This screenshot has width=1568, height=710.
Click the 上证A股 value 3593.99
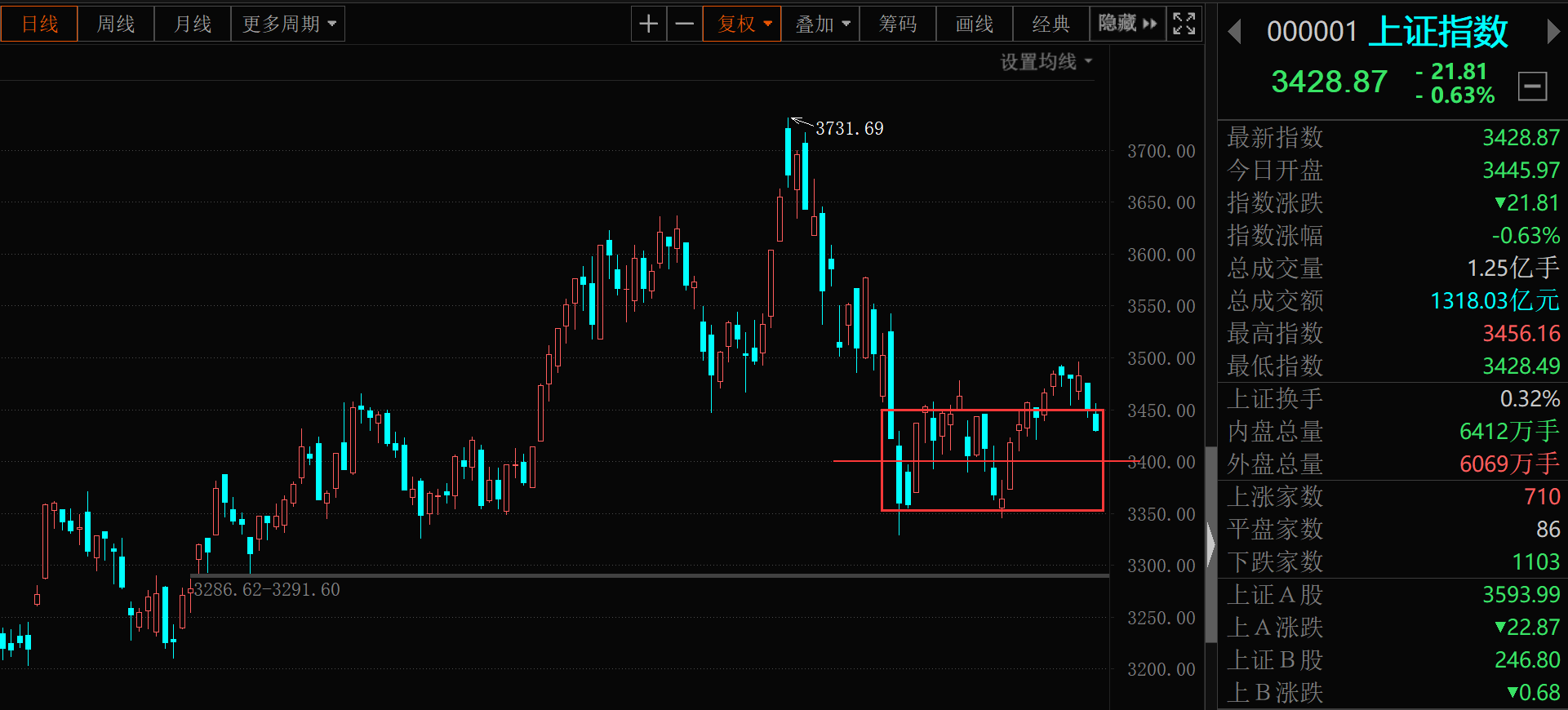click(x=1521, y=594)
